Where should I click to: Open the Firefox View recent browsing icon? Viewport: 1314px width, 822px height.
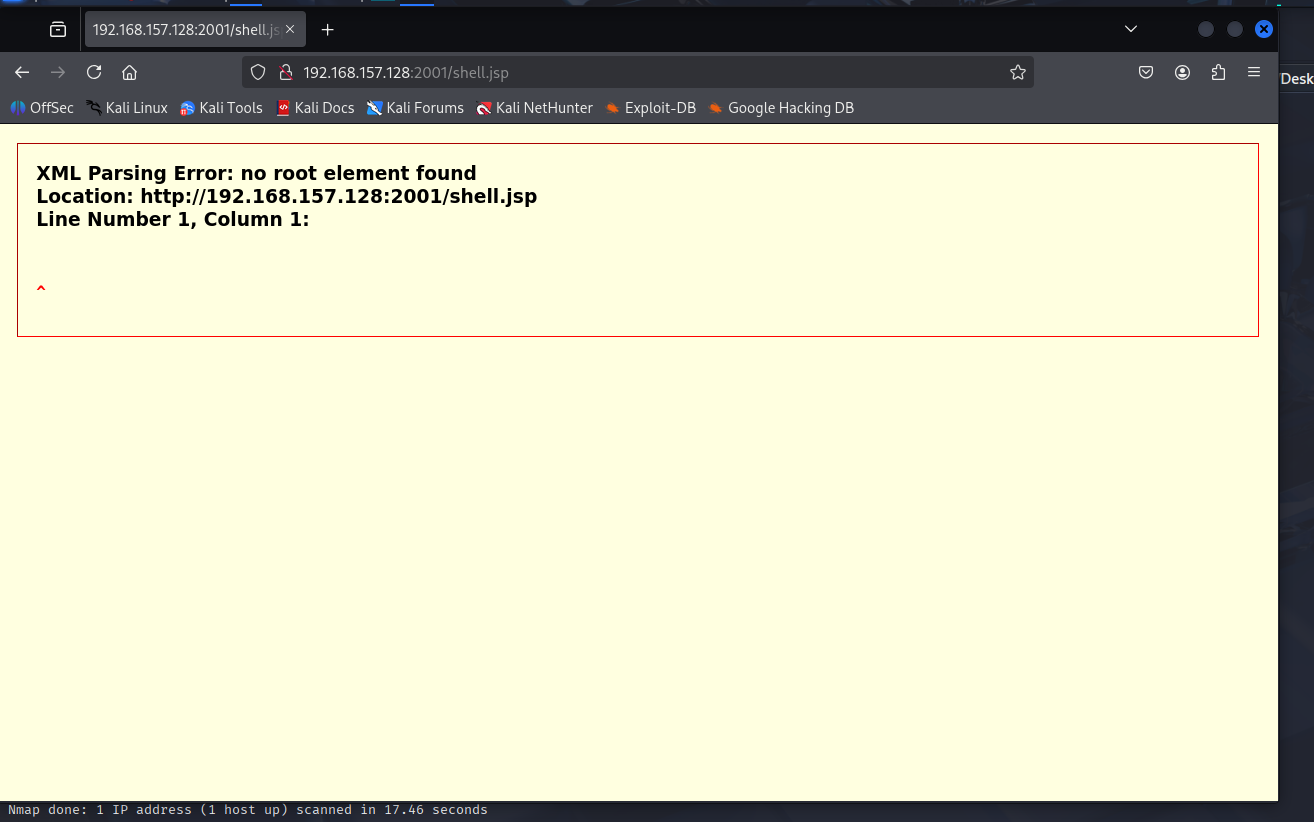(x=58, y=30)
